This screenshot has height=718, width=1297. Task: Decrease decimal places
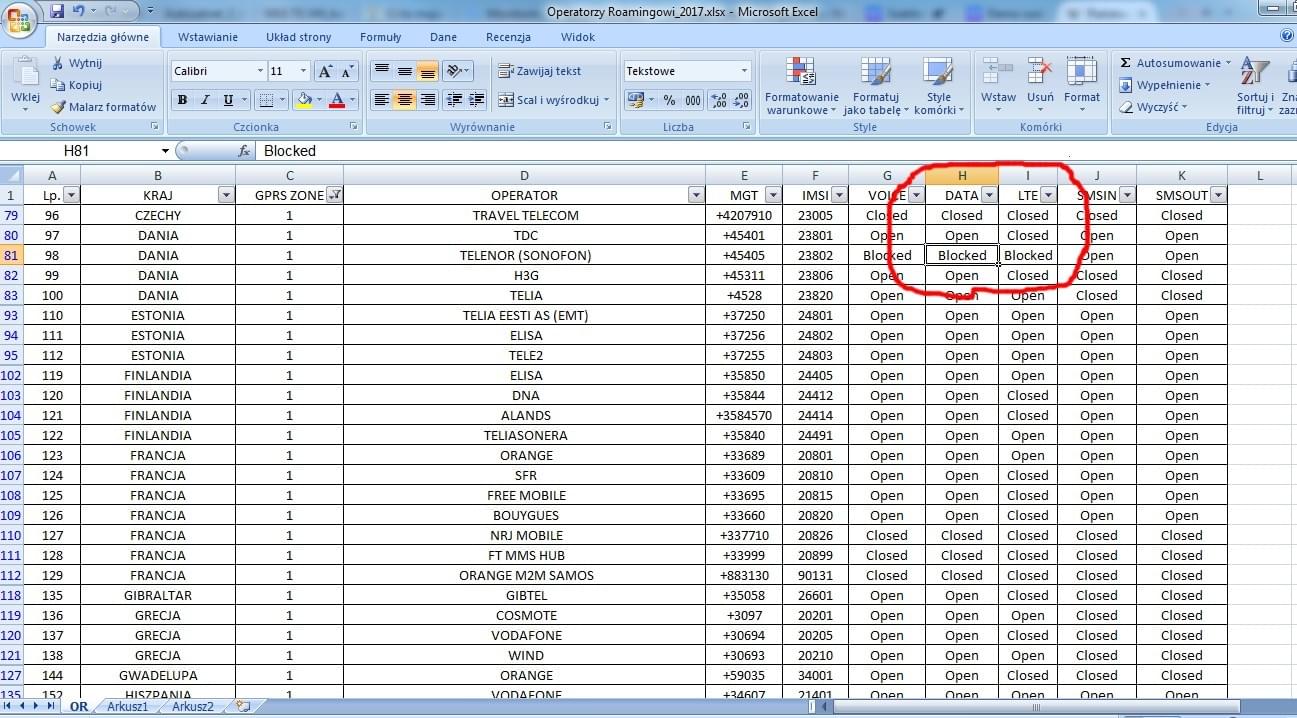pos(741,100)
